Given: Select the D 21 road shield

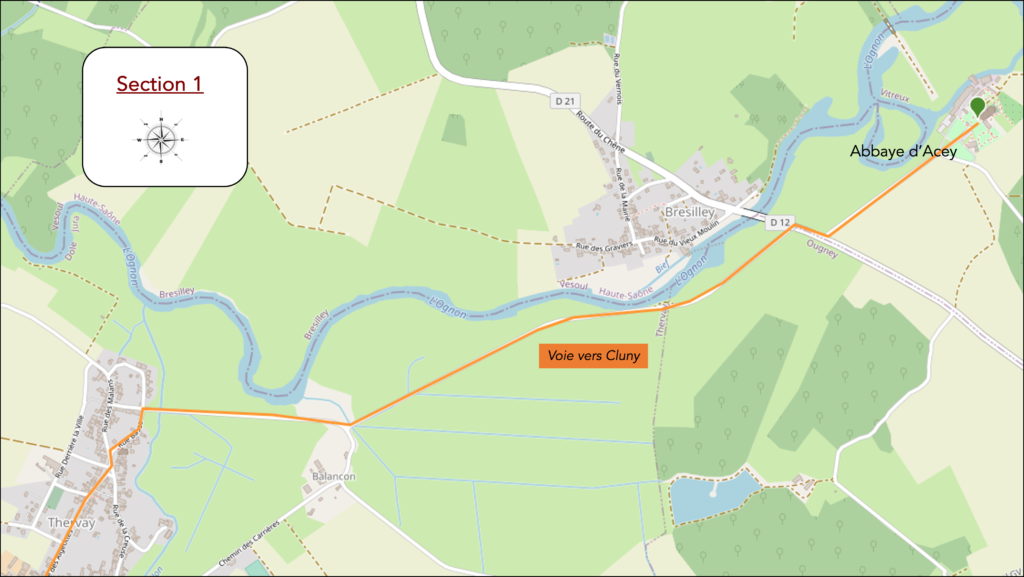Looking at the screenshot, I should click(565, 101).
